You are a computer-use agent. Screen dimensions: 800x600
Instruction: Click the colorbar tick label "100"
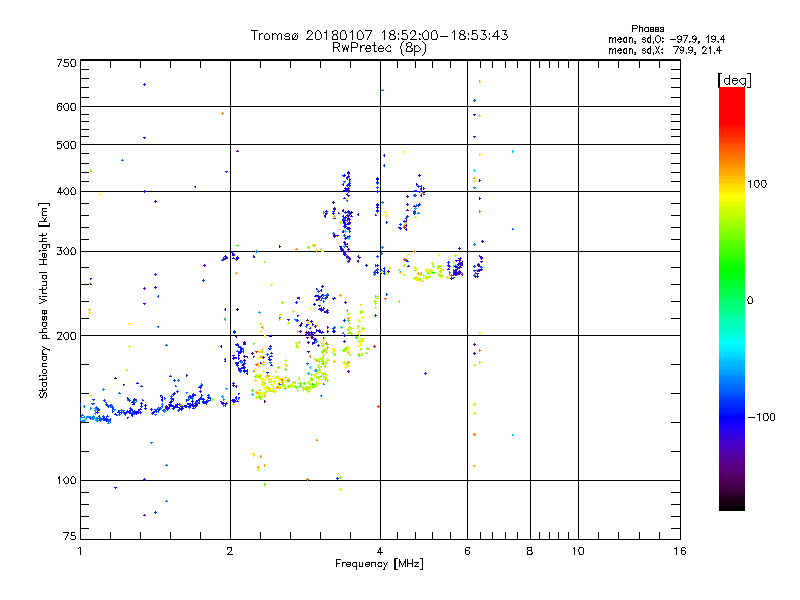coord(757,184)
